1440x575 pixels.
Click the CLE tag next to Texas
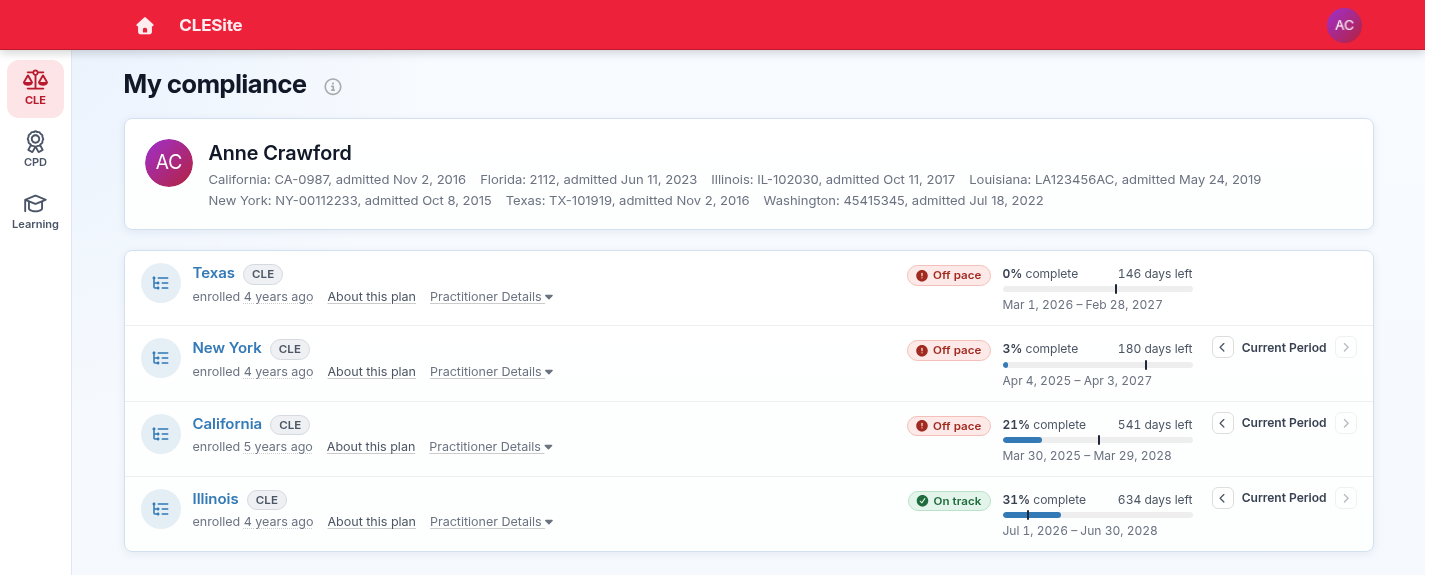(x=263, y=274)
